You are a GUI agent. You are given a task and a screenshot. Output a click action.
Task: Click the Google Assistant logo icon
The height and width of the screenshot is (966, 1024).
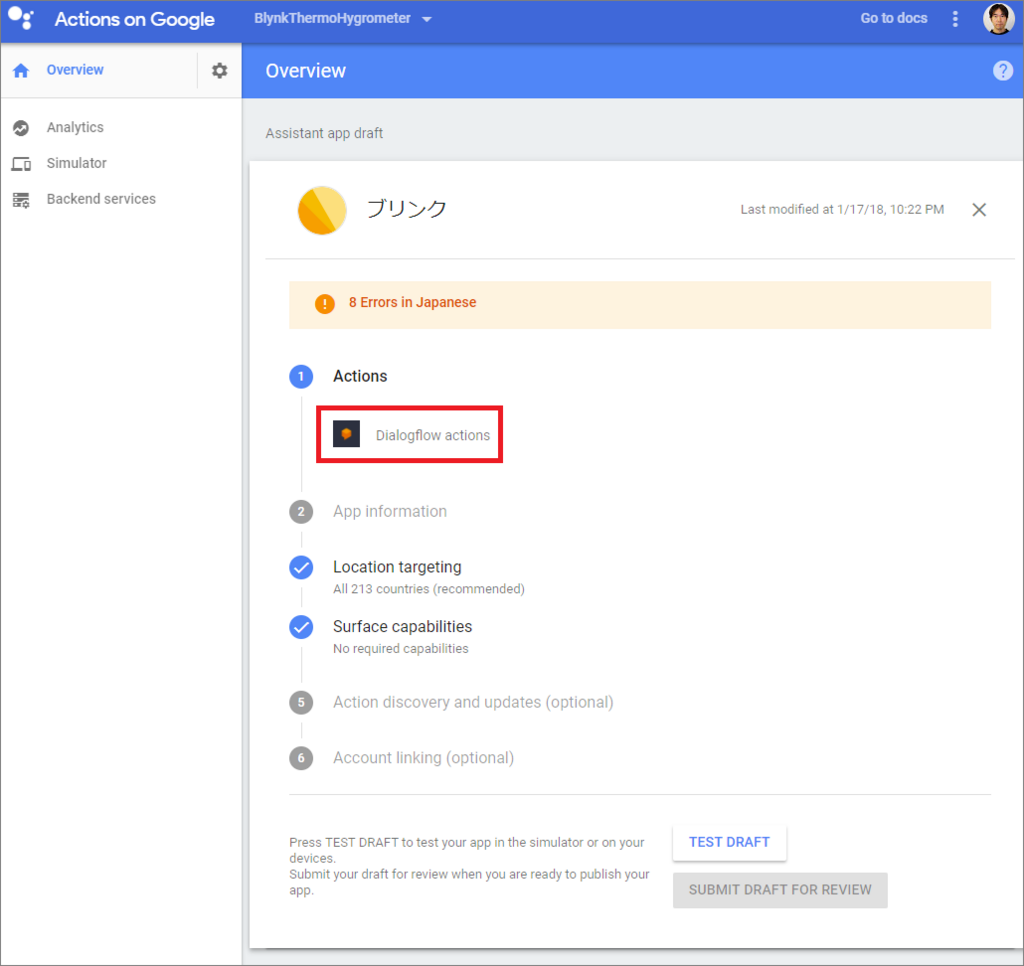pyautogui.click(x=20, y=18)
